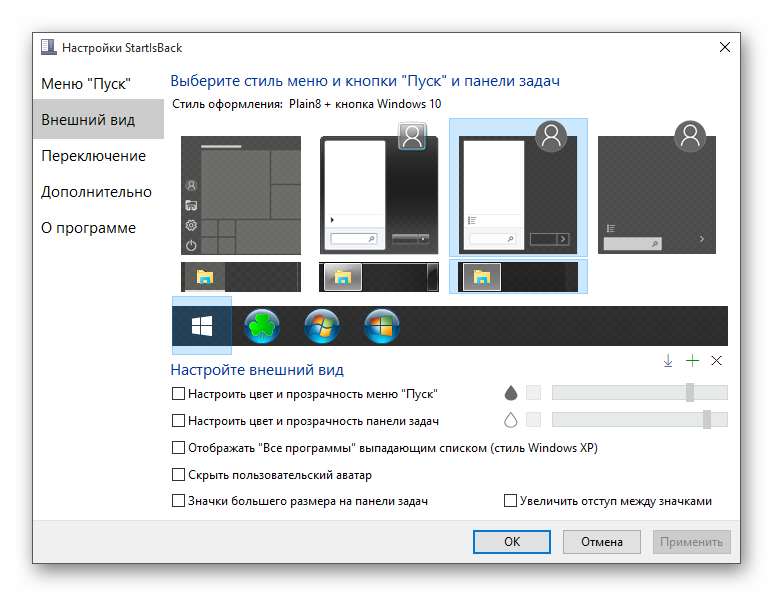773x596 pixels.
Task: Click the dark droplet icon for start menu color
Action: pyautogui.click(x=511, y=393)
